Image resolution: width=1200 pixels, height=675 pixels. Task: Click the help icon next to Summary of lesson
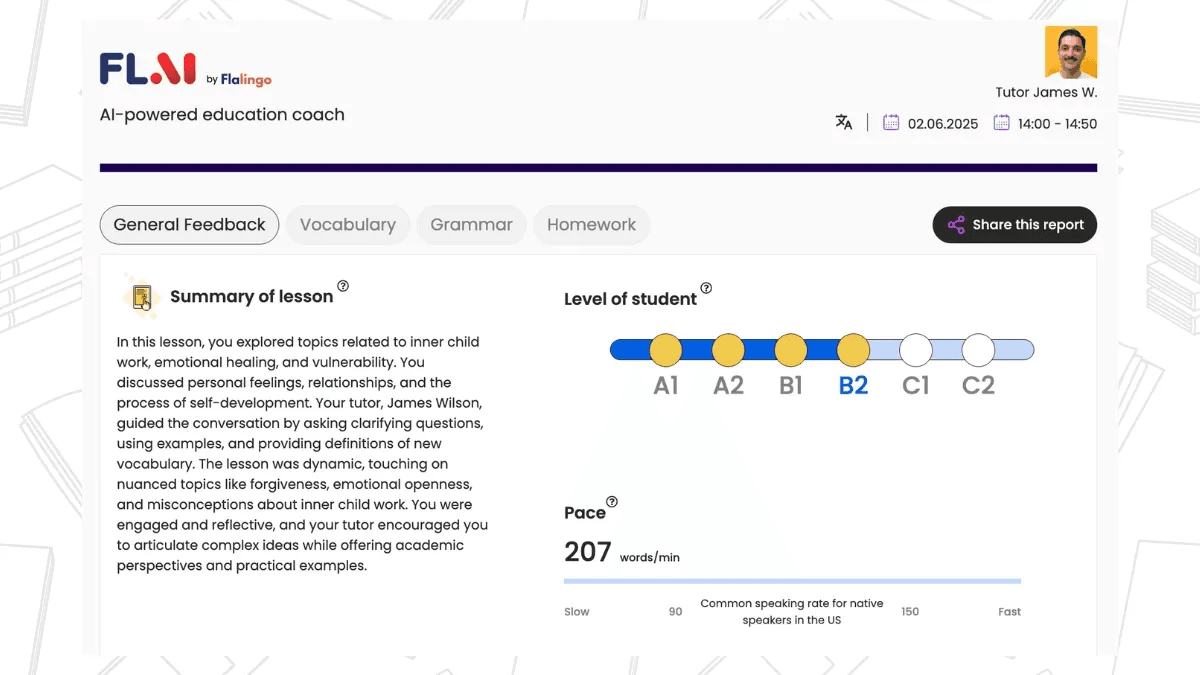[343, 286]
